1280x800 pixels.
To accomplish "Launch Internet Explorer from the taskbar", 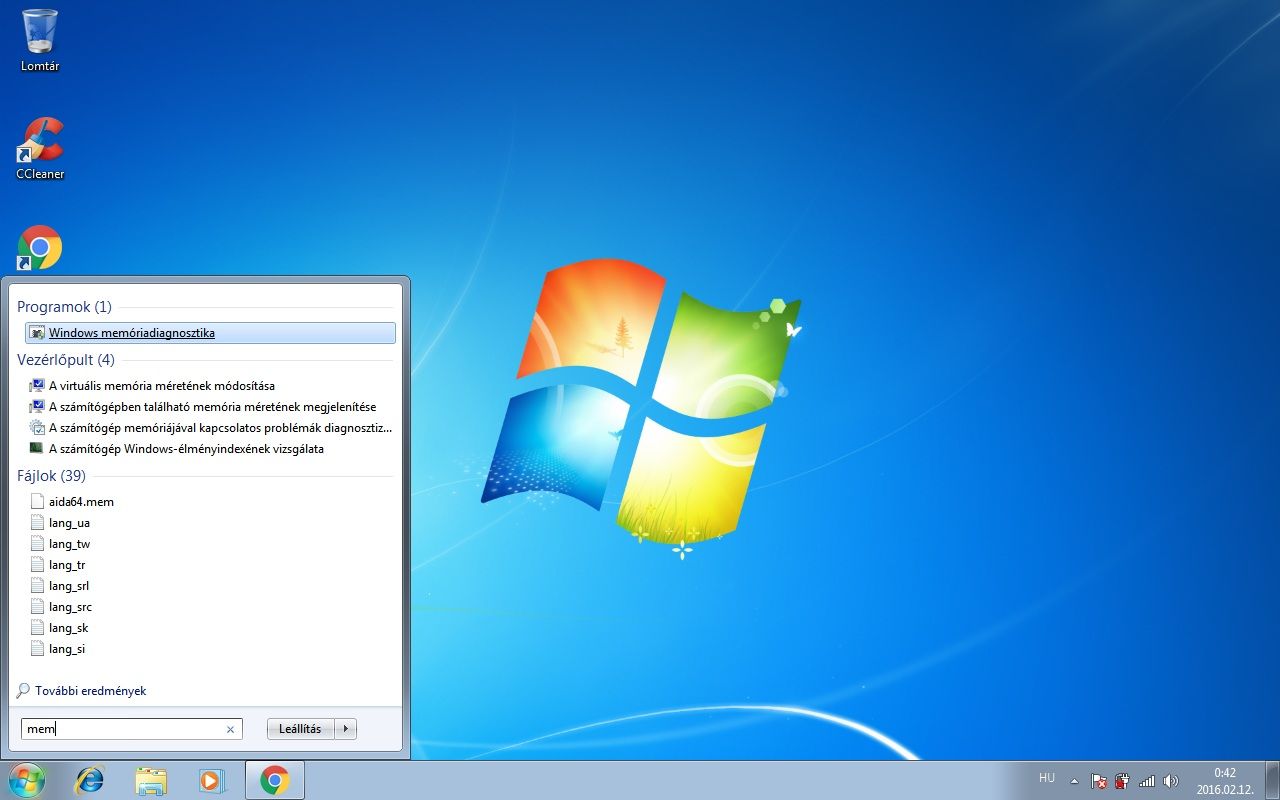I will [90, 780].
